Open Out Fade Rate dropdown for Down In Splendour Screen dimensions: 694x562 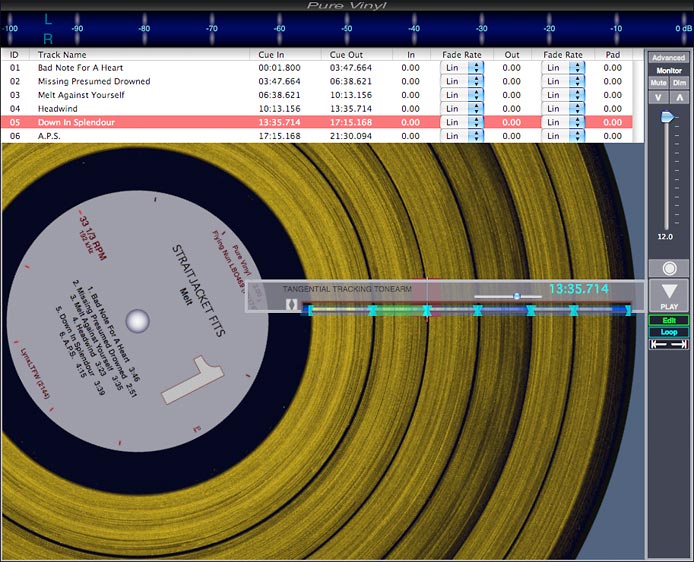tap(563, 123)
